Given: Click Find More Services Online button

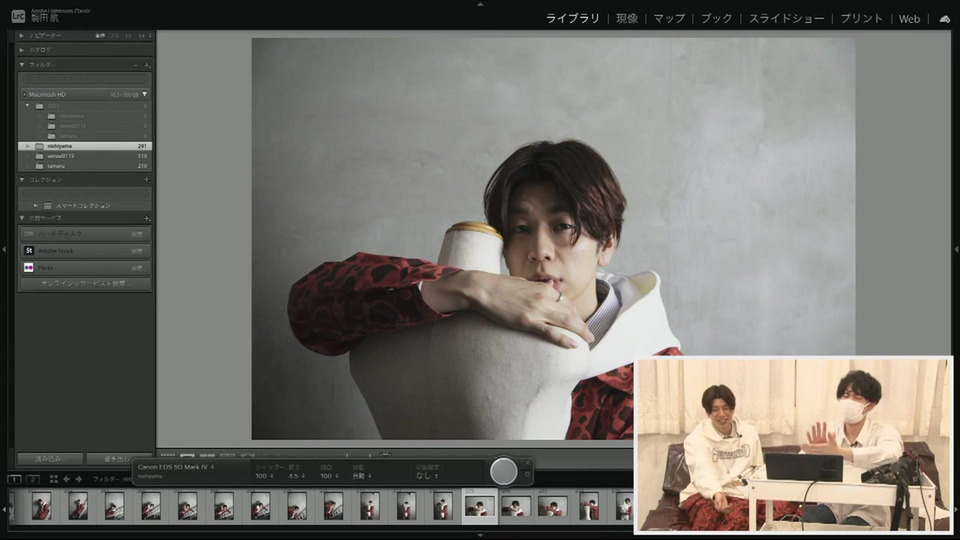Looking at the screenshot, I should click(x=85, y=284).
